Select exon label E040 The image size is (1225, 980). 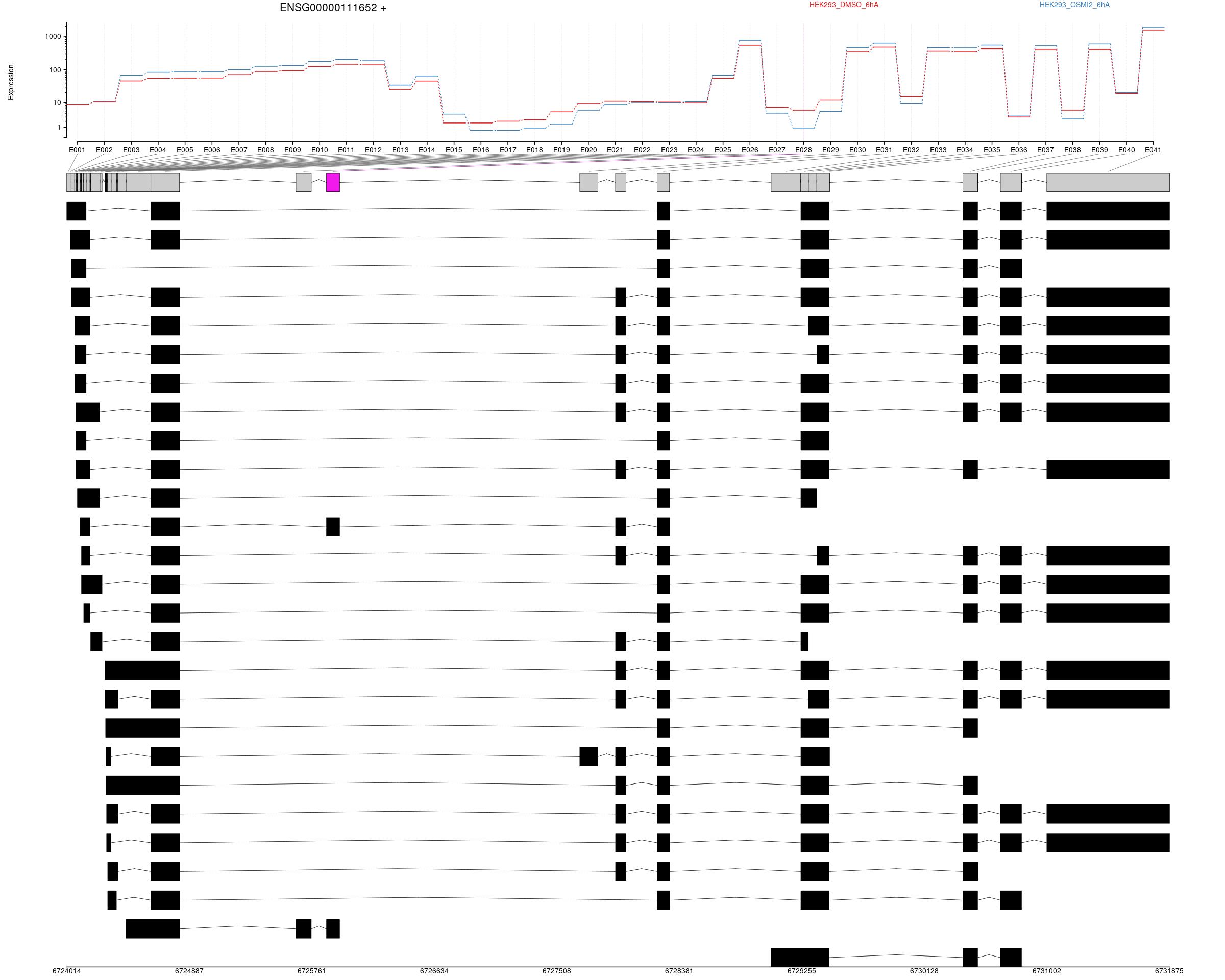[x=1126, y=150]
